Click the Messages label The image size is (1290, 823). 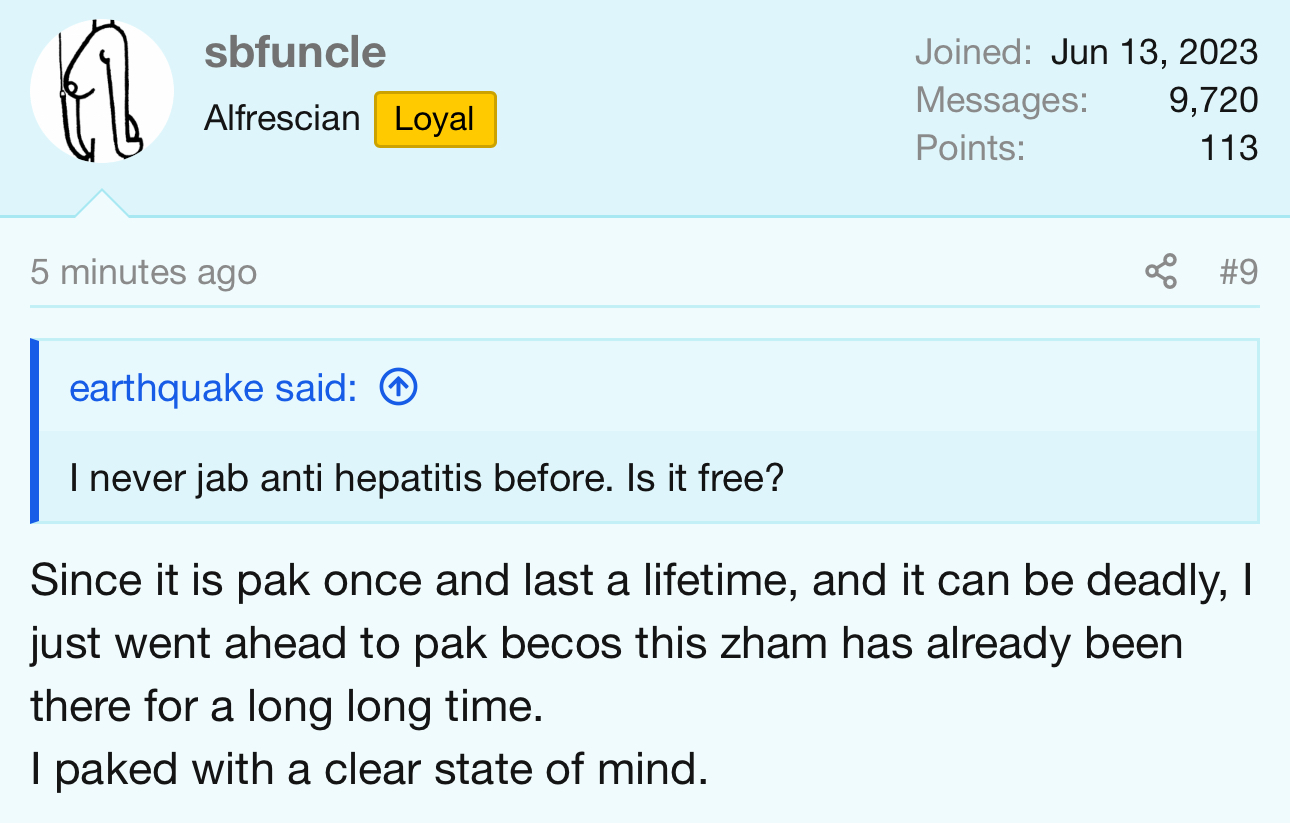pos(1001,100)
